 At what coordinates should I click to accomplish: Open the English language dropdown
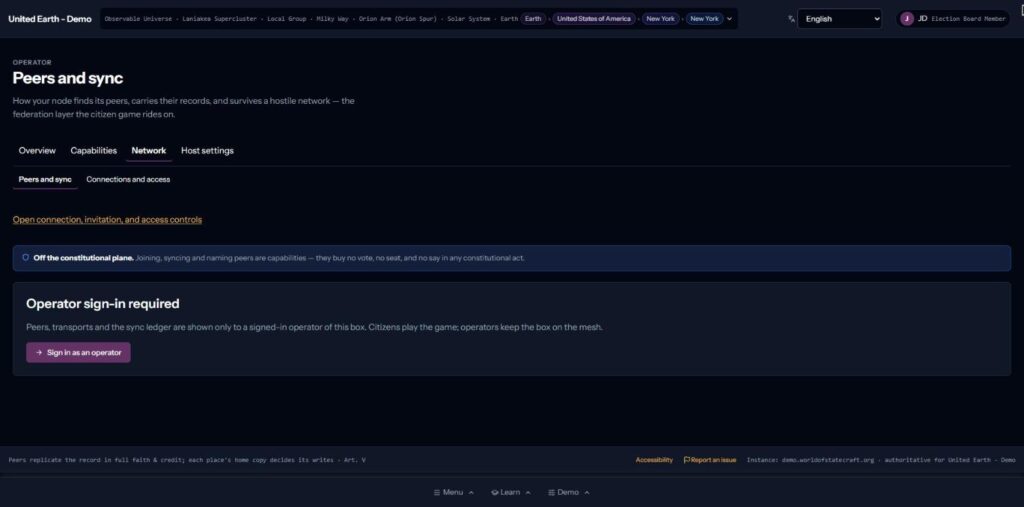[840, 19]
